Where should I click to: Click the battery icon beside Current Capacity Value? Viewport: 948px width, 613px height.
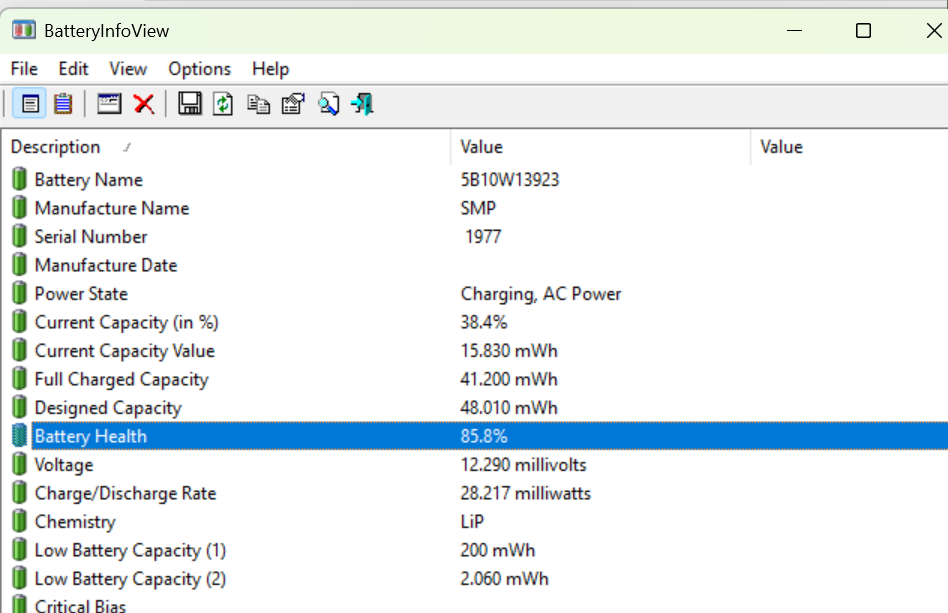tap(19, 350)
